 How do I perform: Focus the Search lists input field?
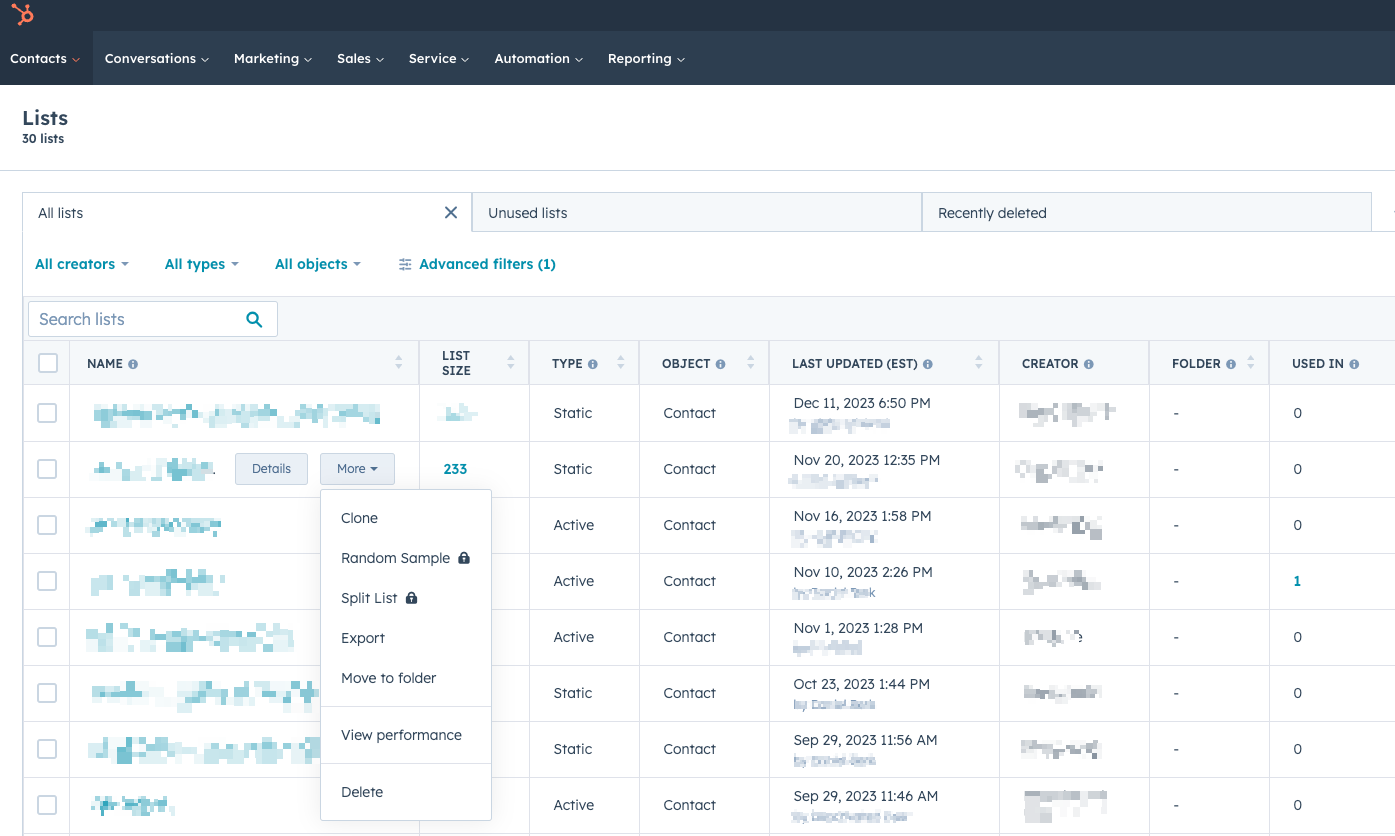(x=135, y=319)
